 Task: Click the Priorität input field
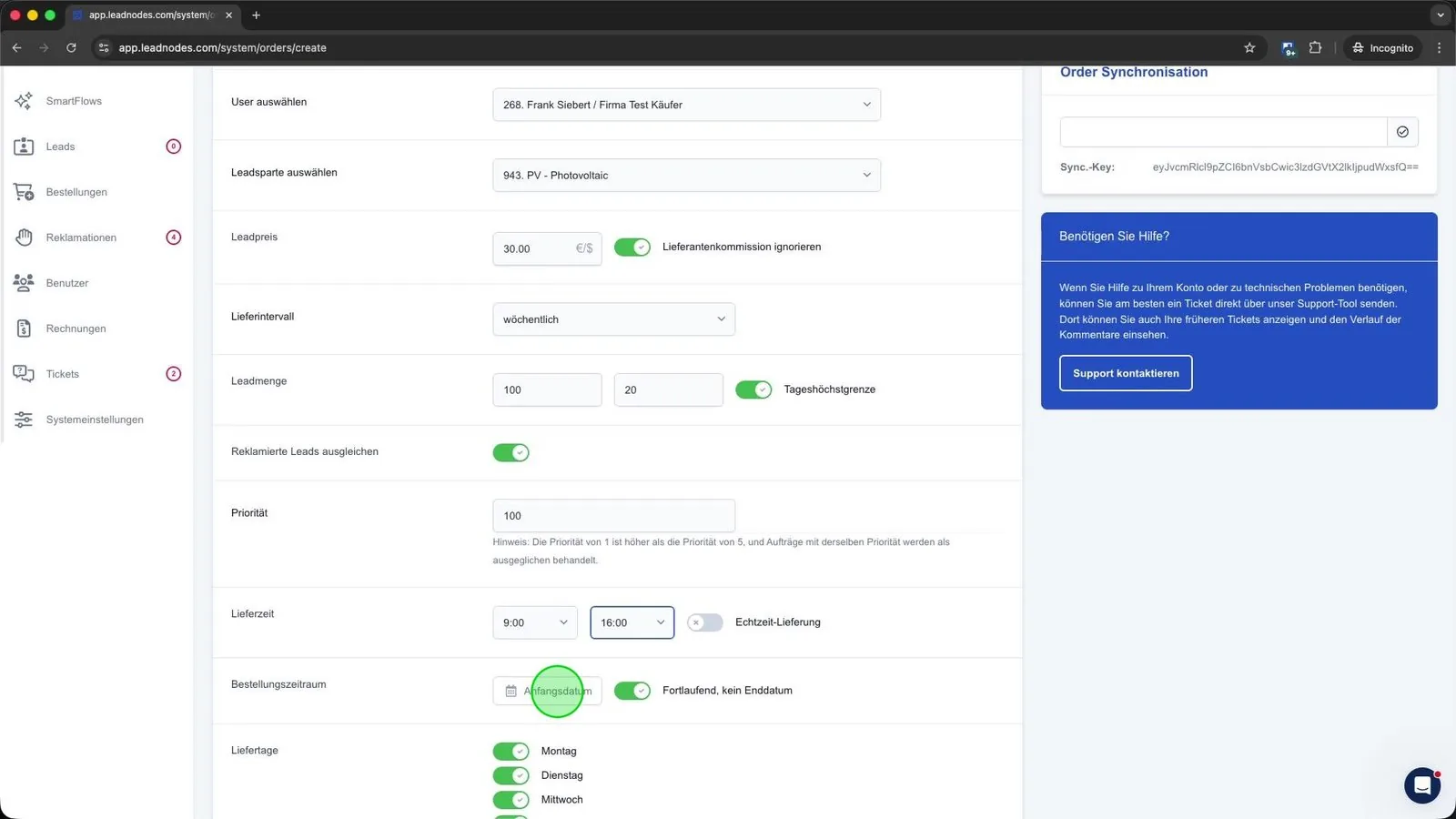pyautogui.click(x=613, y=516)
